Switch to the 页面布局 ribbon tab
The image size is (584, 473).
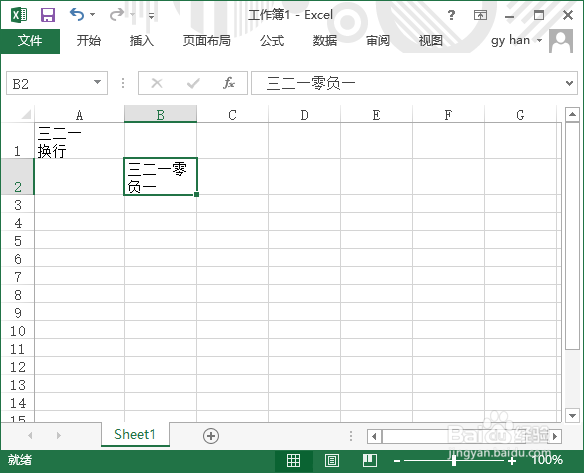point(207,41)
